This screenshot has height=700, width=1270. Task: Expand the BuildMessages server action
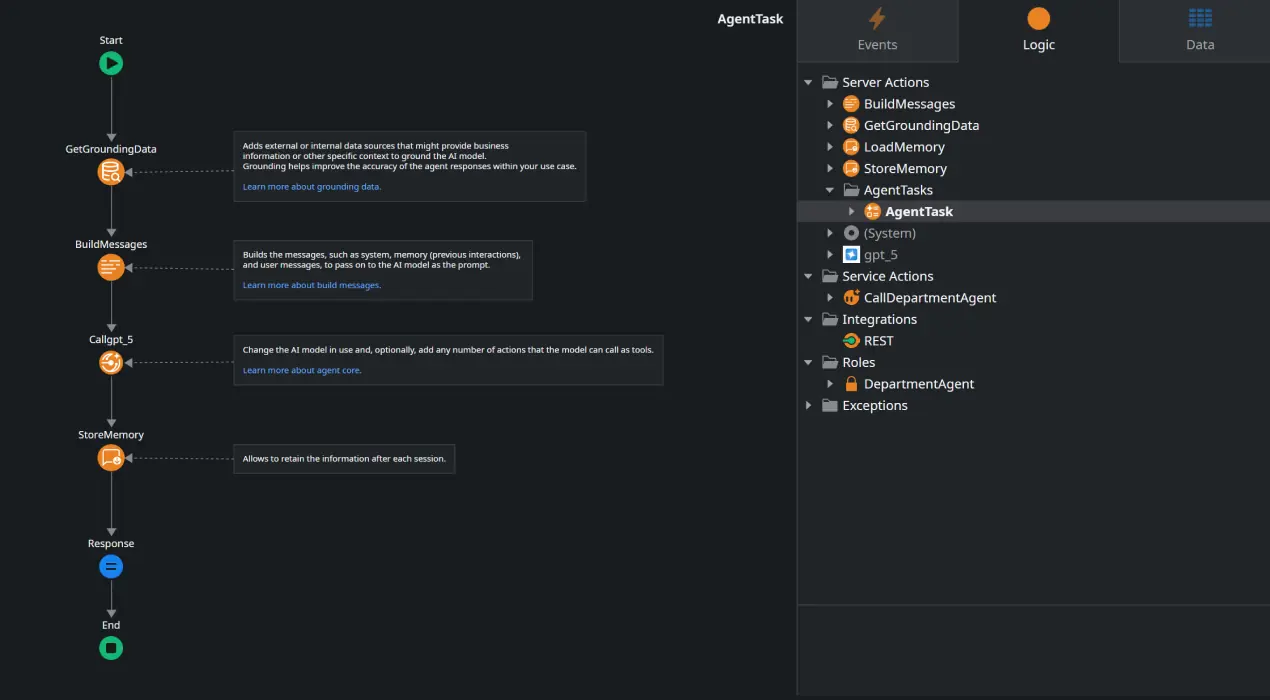coord(830,104)
